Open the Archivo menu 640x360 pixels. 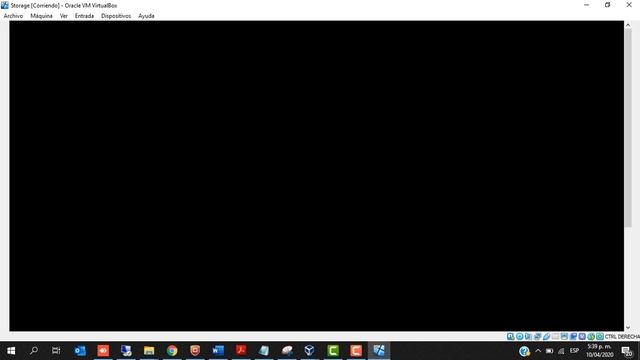(x=13, y=16)
